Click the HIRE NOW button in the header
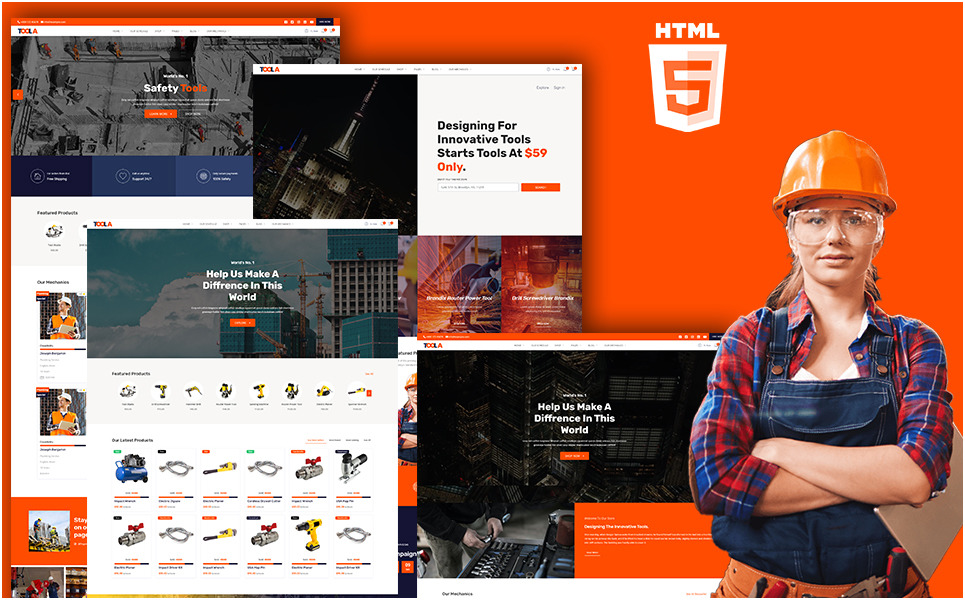 324,22
